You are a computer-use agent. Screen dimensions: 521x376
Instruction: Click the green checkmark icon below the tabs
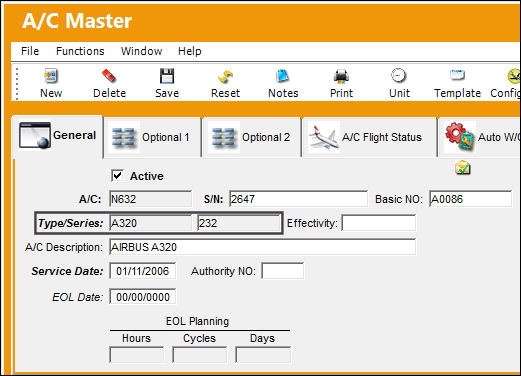[463, 167]
